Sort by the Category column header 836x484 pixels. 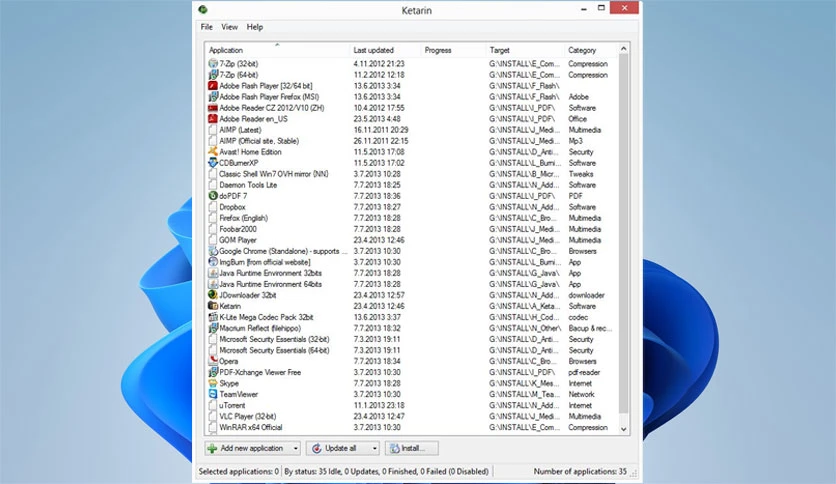pyautogui.click(x=591, y=50)
